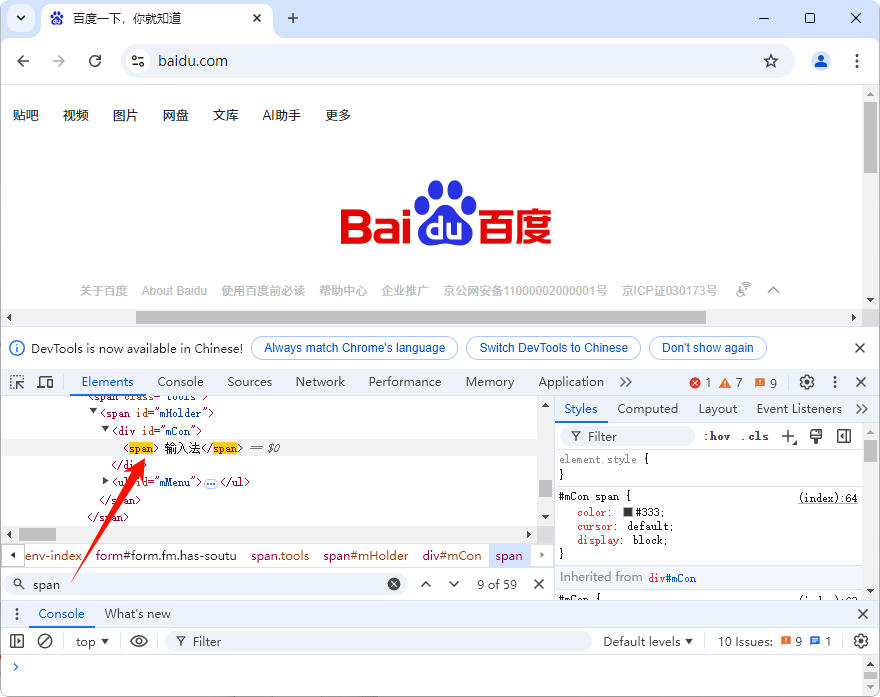Open the Memory tab
880x697 pixels.
tap(489, 382)
